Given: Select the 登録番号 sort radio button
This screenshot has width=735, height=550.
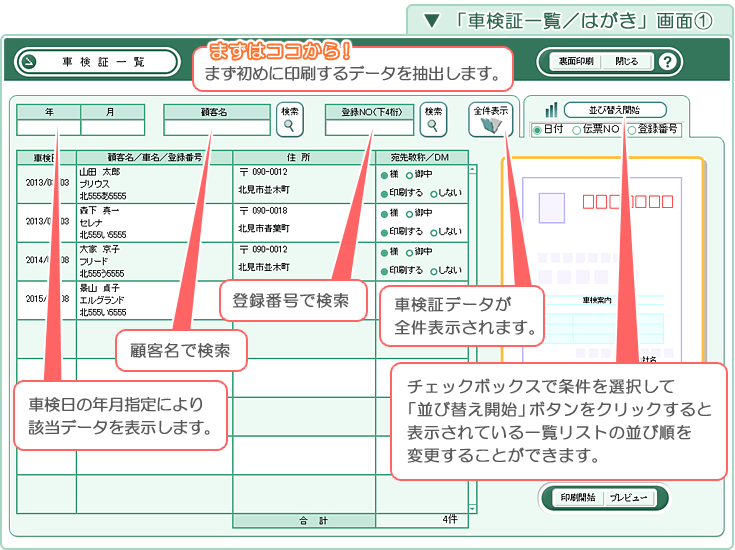Looking at the screenshot, I should tap(631, 130).
